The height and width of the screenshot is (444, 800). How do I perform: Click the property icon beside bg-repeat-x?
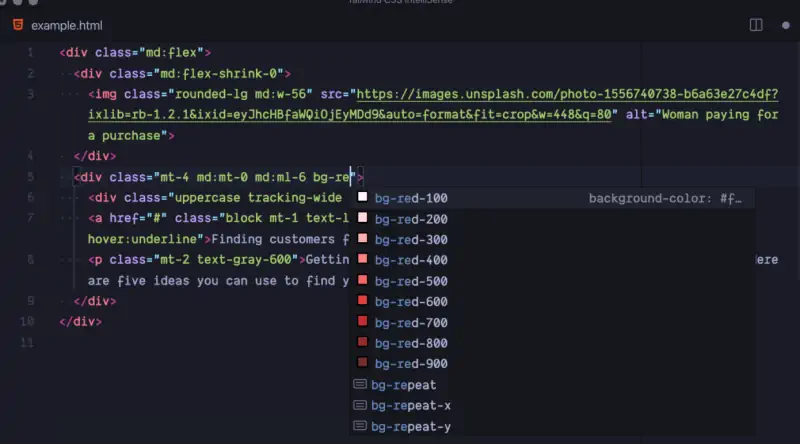click(x=360, y=405)
